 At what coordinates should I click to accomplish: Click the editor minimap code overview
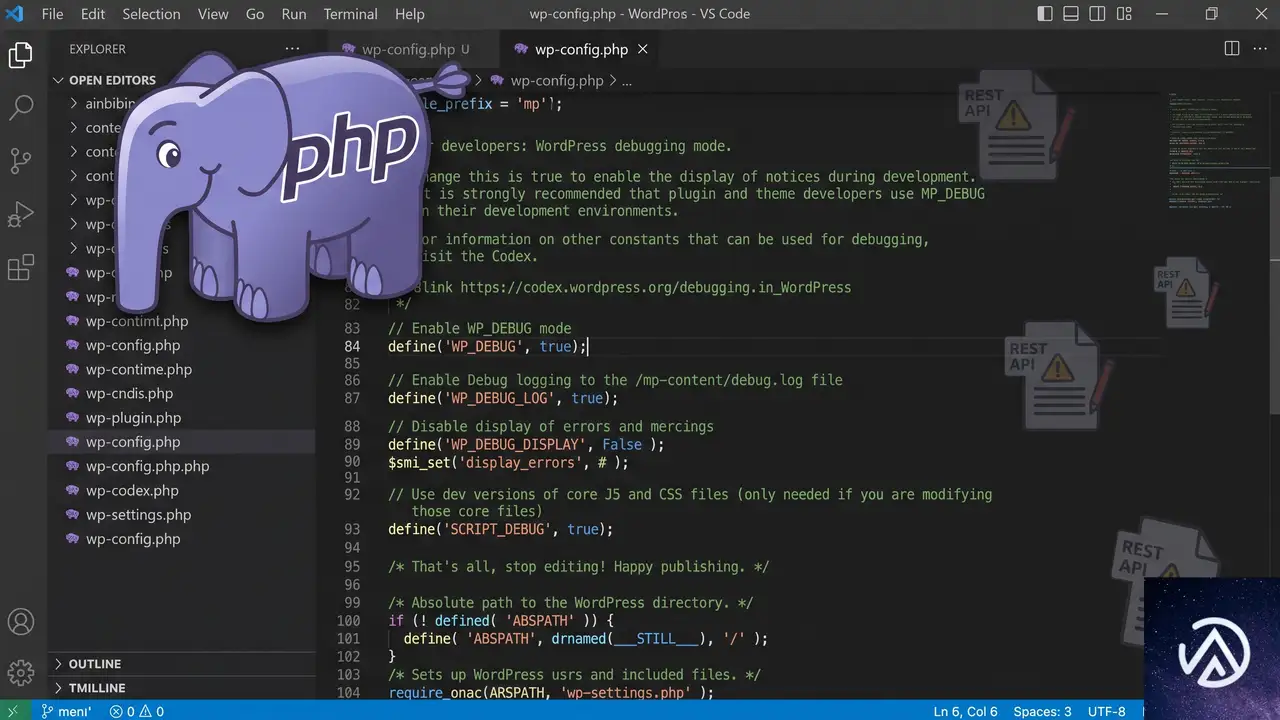[1214, 150]
